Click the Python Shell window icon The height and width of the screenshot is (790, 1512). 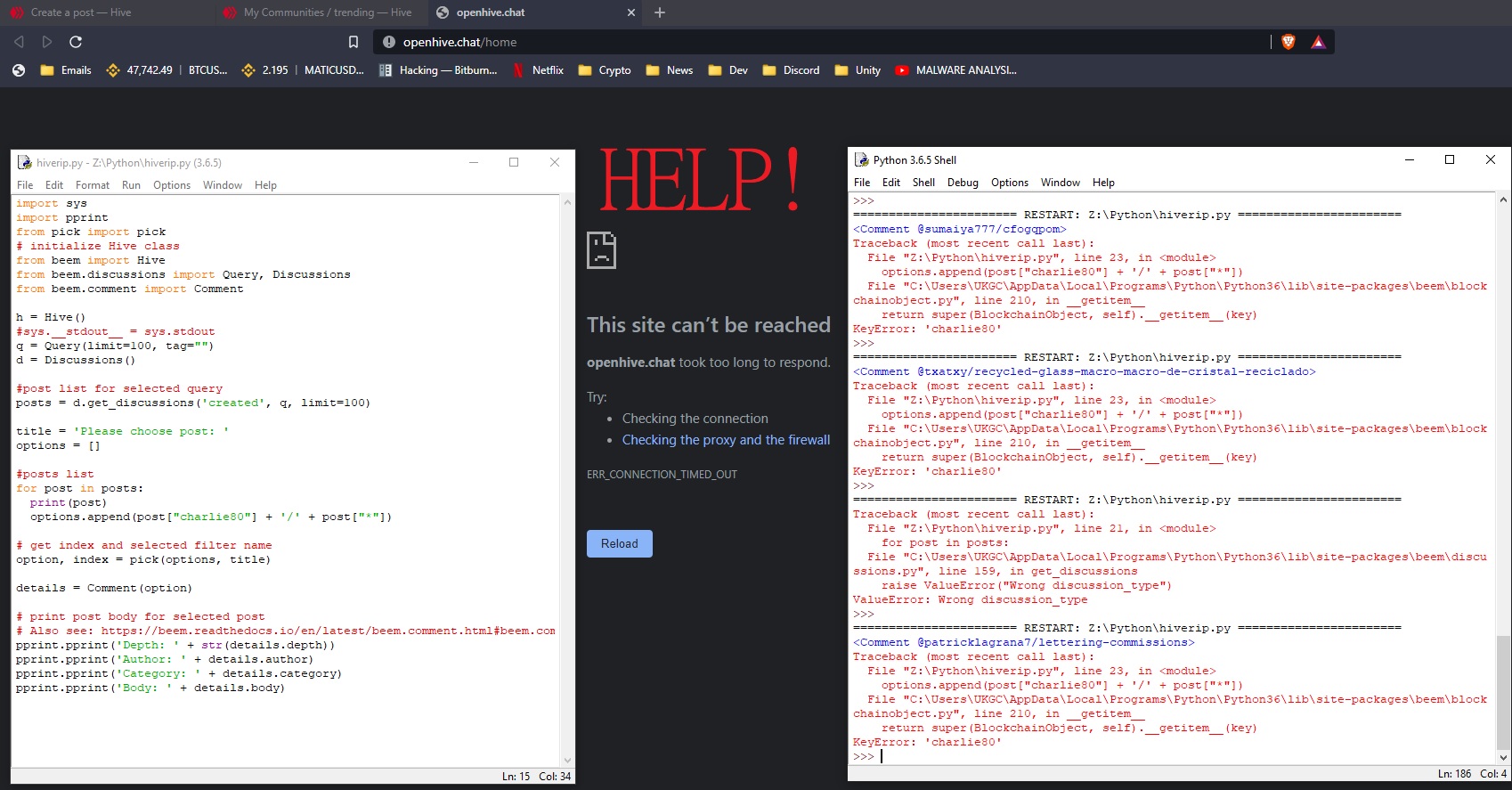click(x=861, y=159)
